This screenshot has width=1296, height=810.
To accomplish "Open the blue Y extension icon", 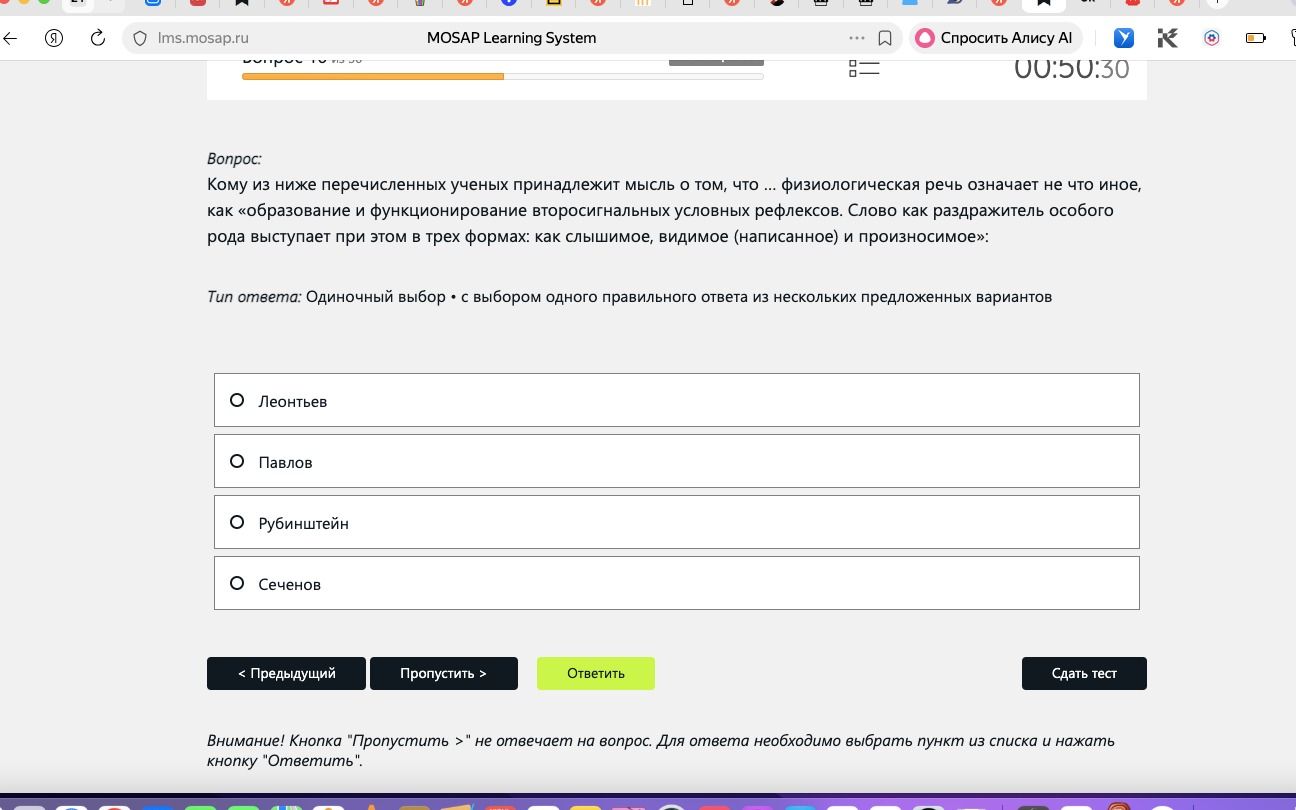I will (x=1124, y=38).
